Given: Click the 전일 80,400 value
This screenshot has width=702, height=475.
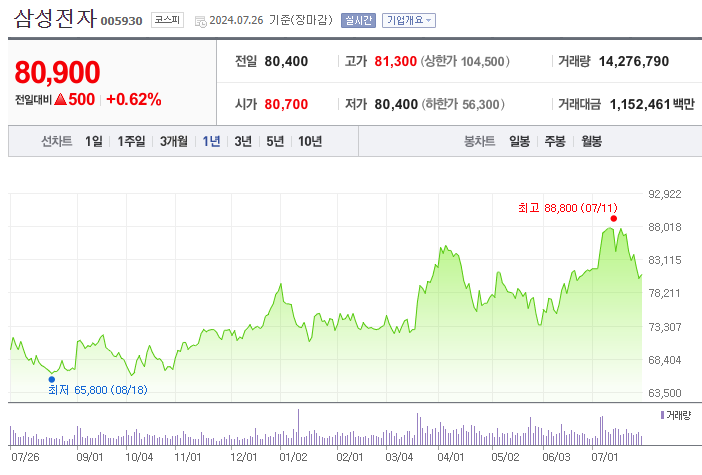Looking at the screenshot, I should 286,61.
